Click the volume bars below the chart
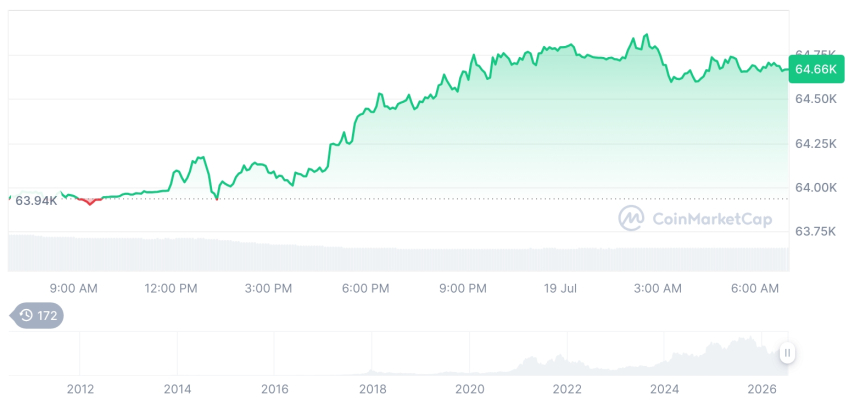Screen dimensions: 860x401 point(399,253)
